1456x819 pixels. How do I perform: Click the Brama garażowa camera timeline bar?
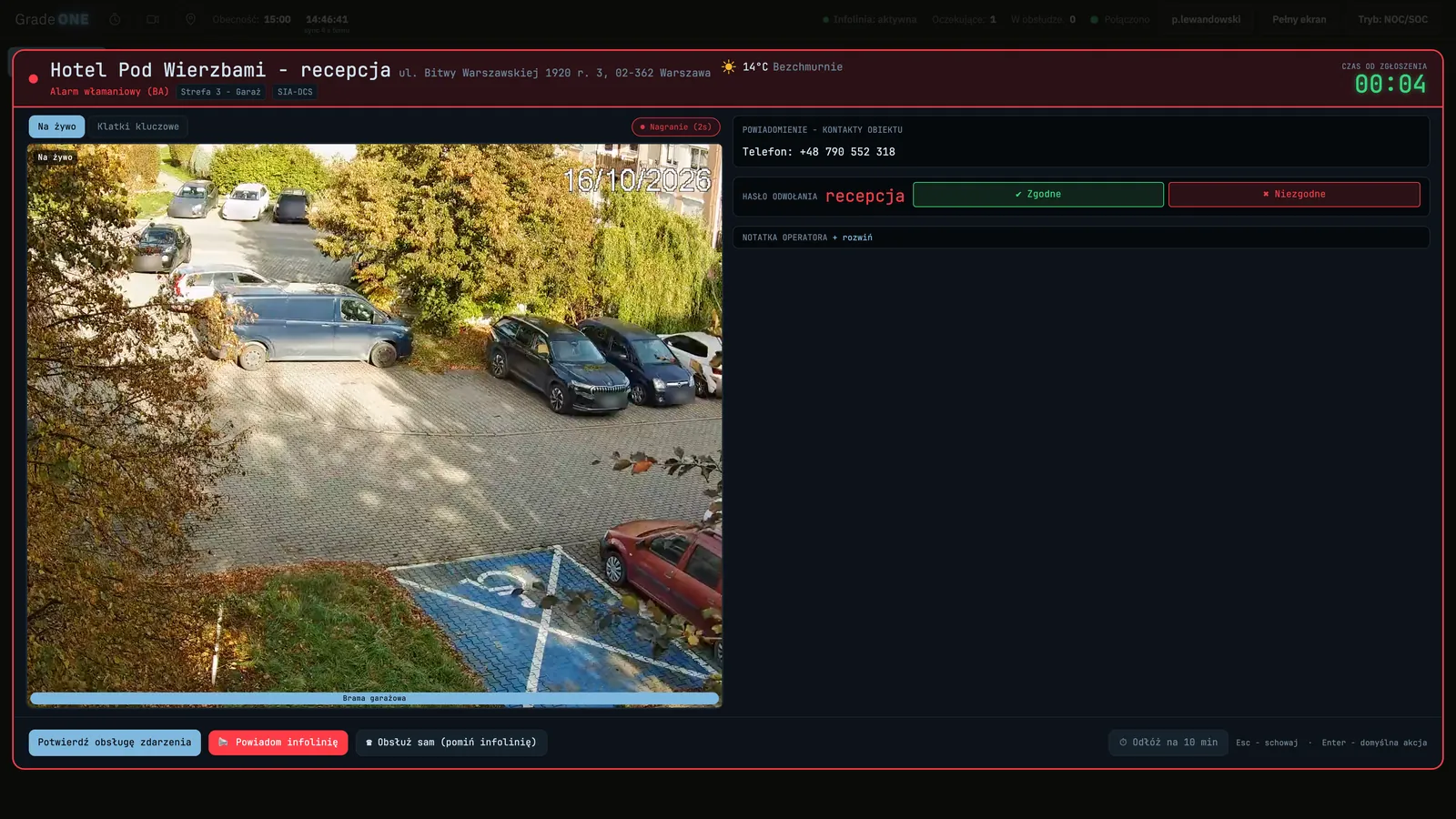[374, 699]
